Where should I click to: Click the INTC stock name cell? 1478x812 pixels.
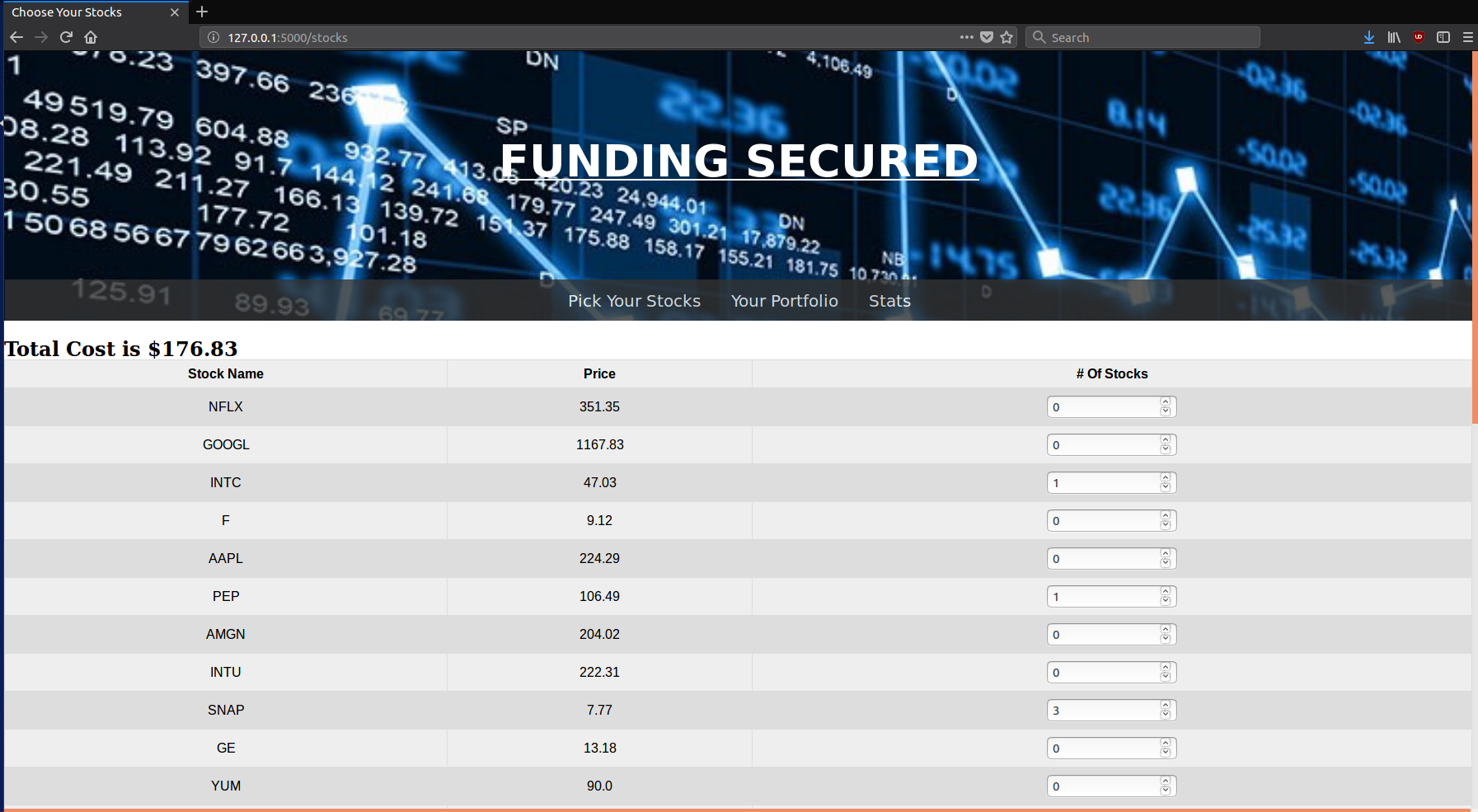226,482
